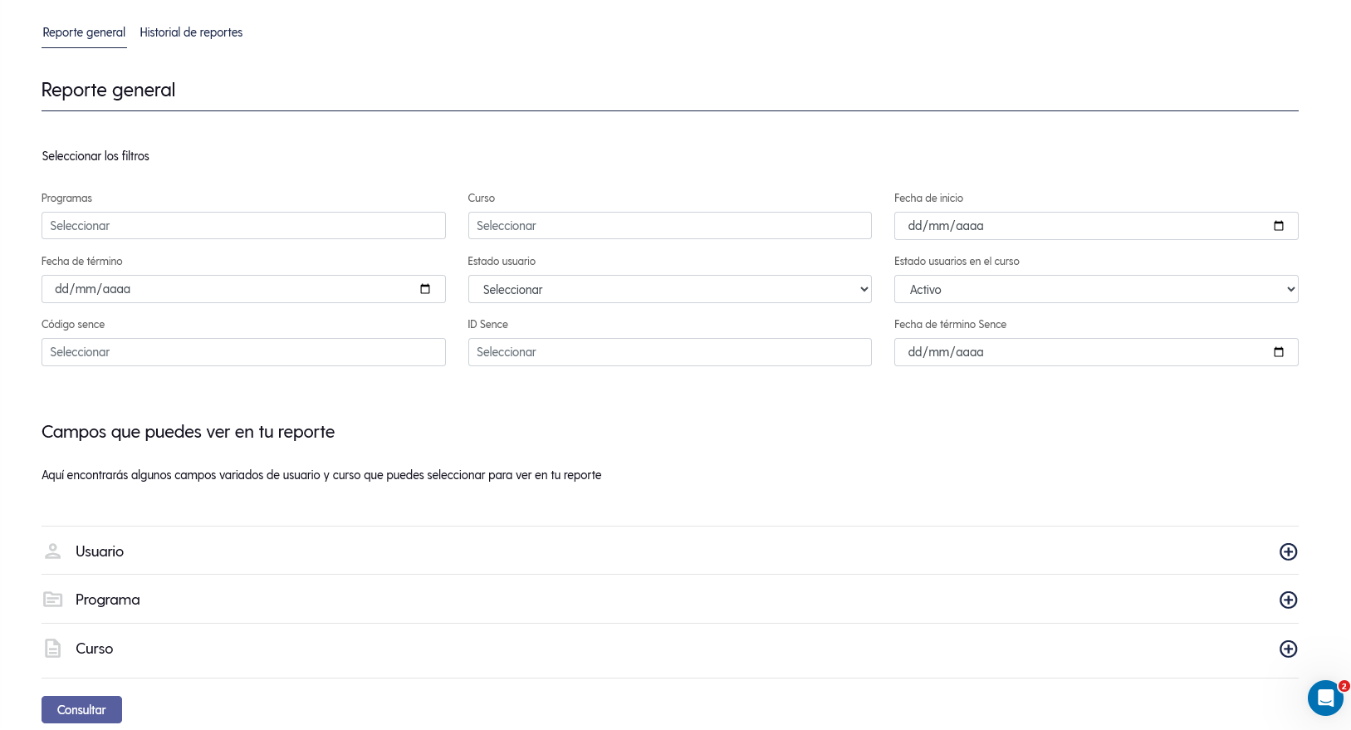
Task: Switch to Historial de reportes tab
Action: [x=191, y=32]
